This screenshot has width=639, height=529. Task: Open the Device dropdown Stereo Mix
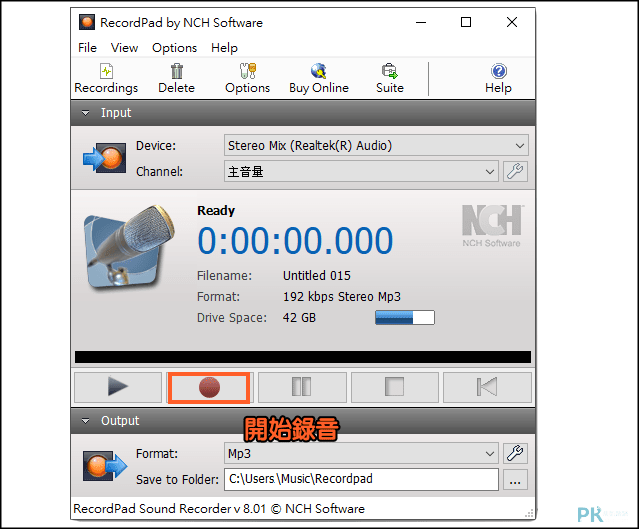(376, 145)
